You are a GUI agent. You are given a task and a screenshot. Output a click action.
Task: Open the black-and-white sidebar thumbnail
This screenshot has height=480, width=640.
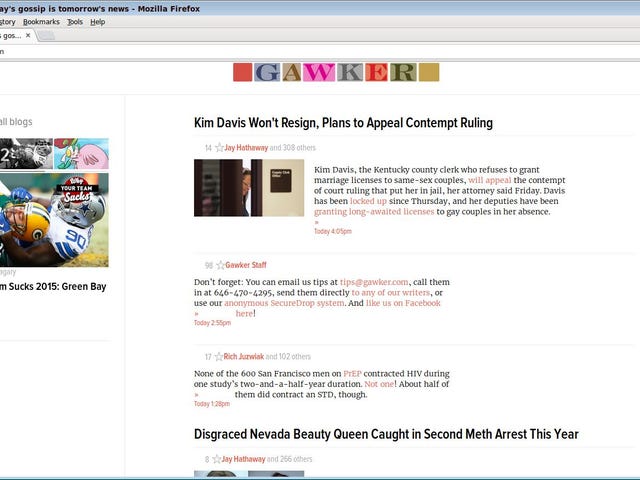click(27, 153)
